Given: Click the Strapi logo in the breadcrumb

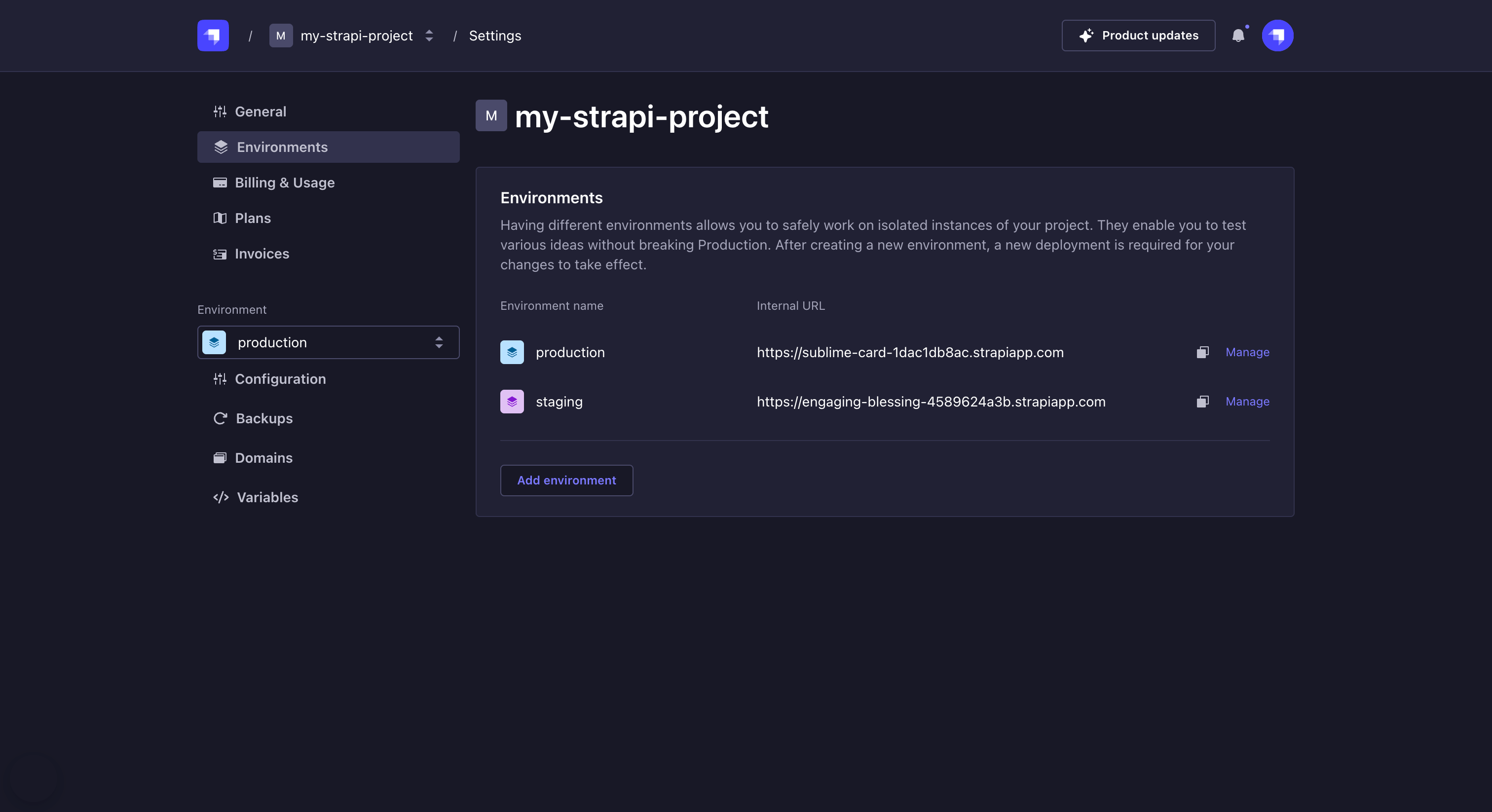Looking at the screenshot, I should (212, 36).
